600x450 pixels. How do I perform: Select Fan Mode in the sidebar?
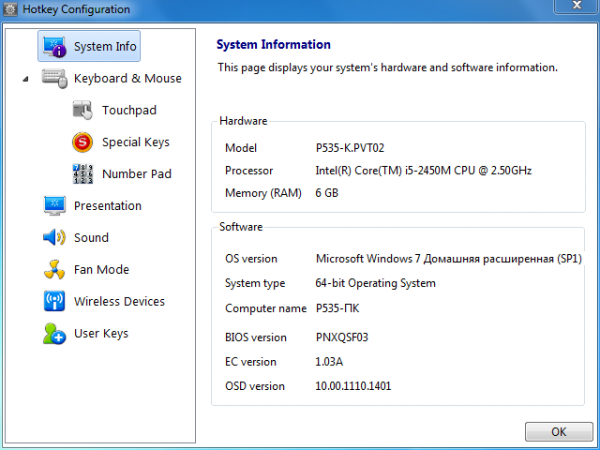pyautogui.click(x=102, y=269)
